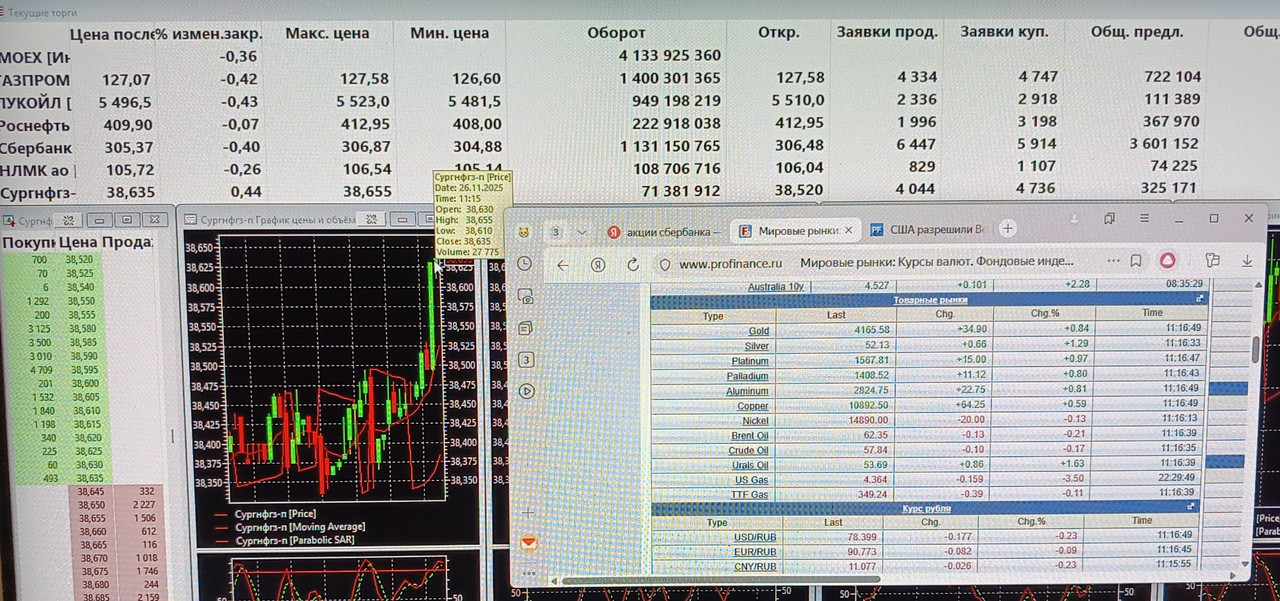Click order book price 38,520
The height and width of the screenshot is (601, 1280).
point(79,259)
